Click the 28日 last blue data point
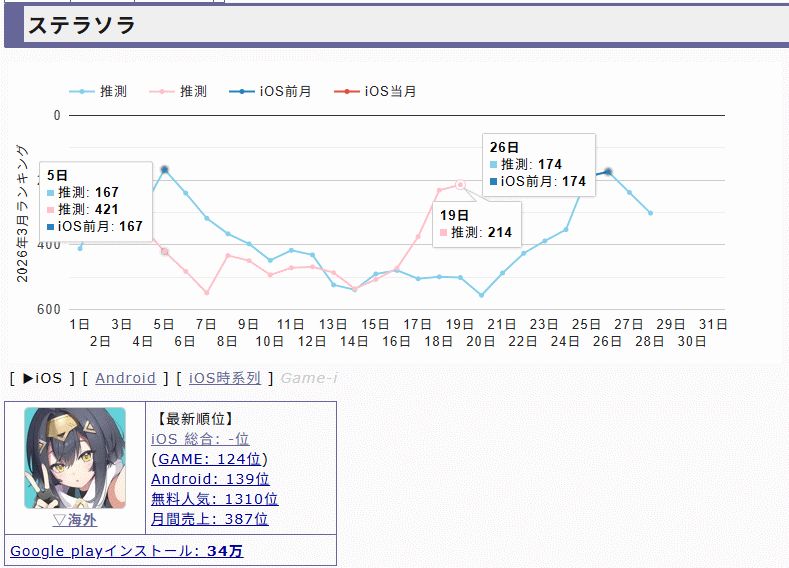The height and width of the screenshot is (568, 789). pos(651,213)
